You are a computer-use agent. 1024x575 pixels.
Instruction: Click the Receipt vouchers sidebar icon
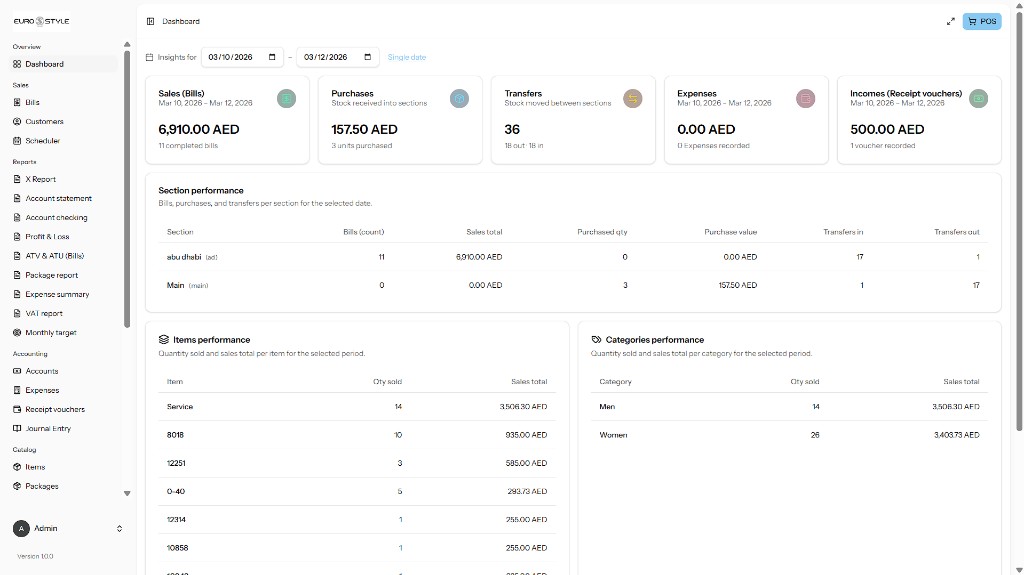pyautogui.click(x=17, y=409)
